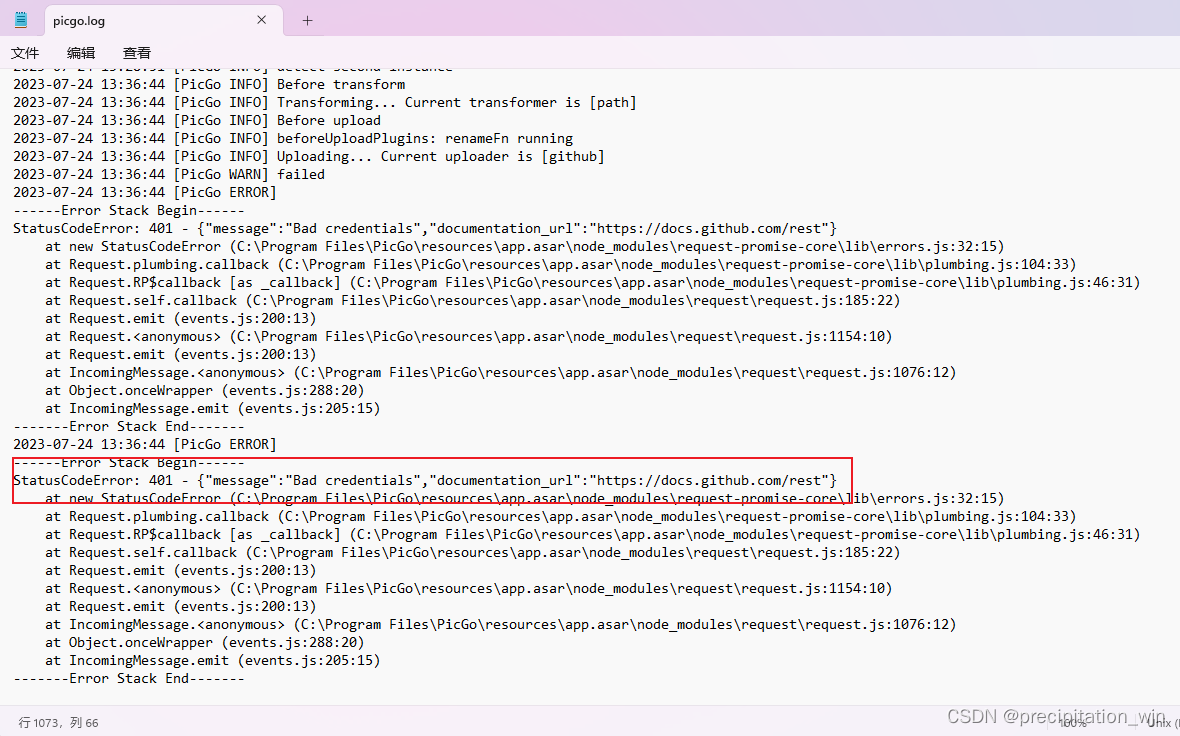Click the second 'request.js:1154:10' line
Screen dimensions: 1180x736
468,588
